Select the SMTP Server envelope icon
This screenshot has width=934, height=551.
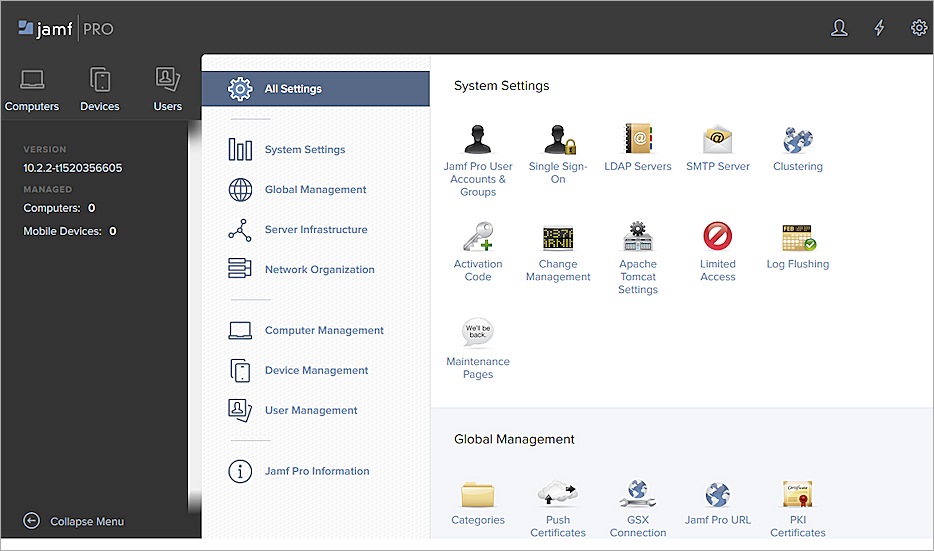(718, 140)
